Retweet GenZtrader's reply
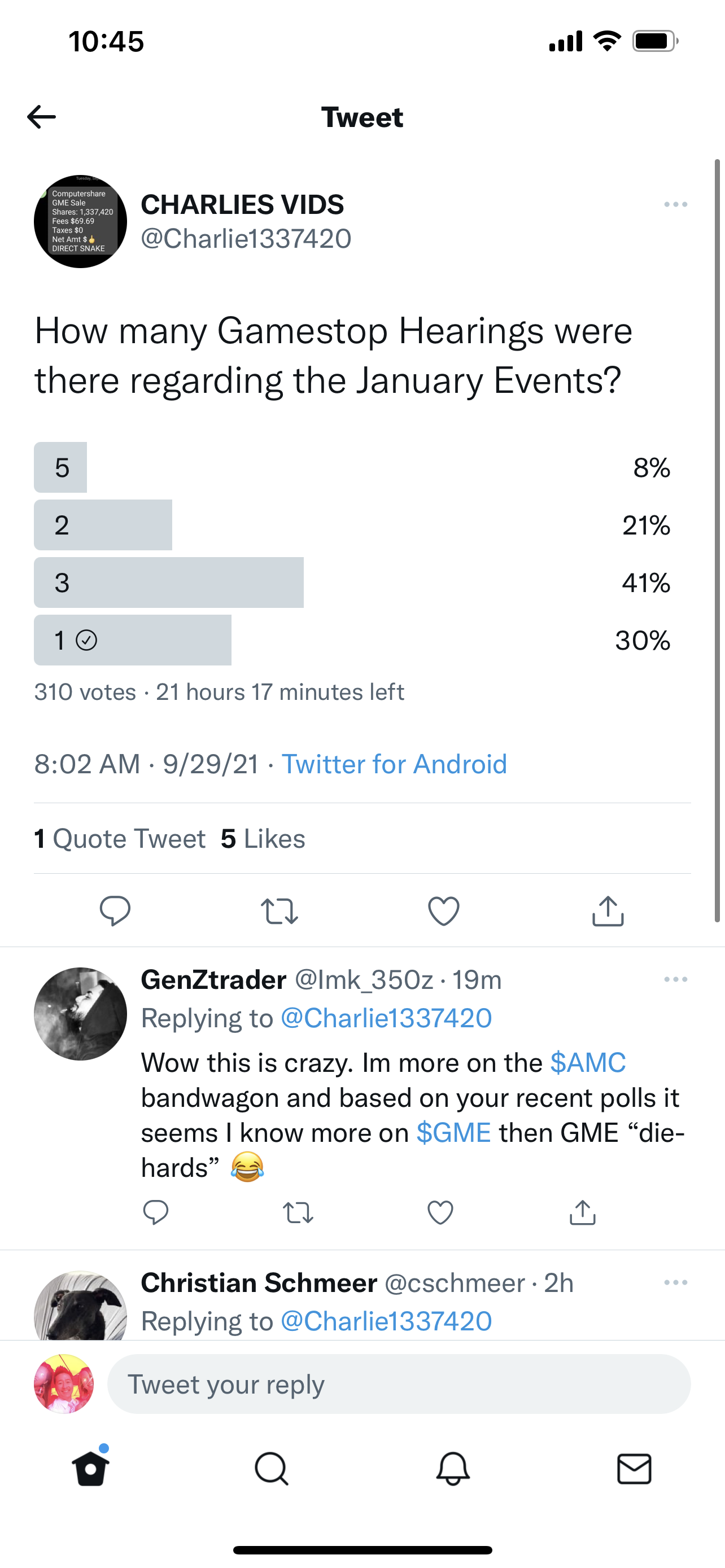Viewport: 725px width, 1568px height. [x=298, y=1212]
